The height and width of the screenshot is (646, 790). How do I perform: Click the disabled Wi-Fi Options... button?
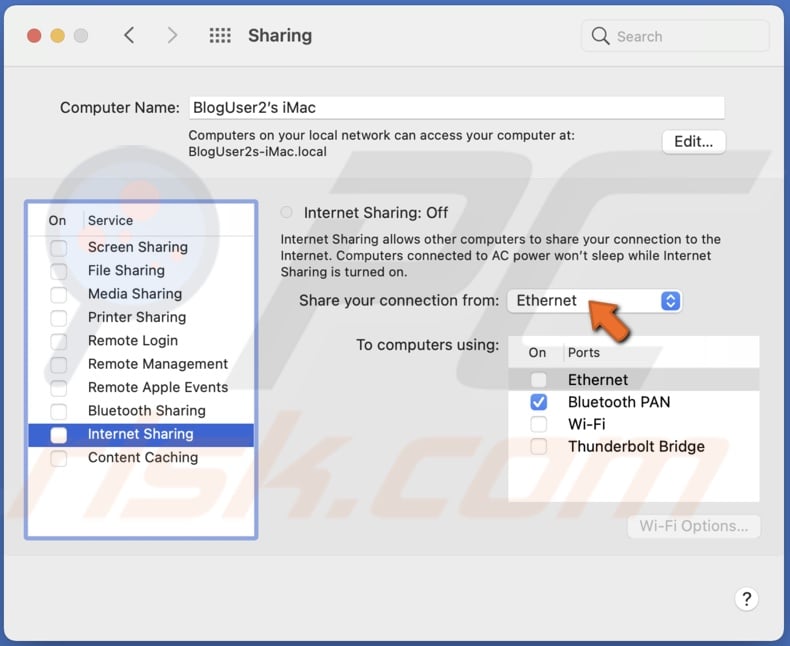[694, 526]
